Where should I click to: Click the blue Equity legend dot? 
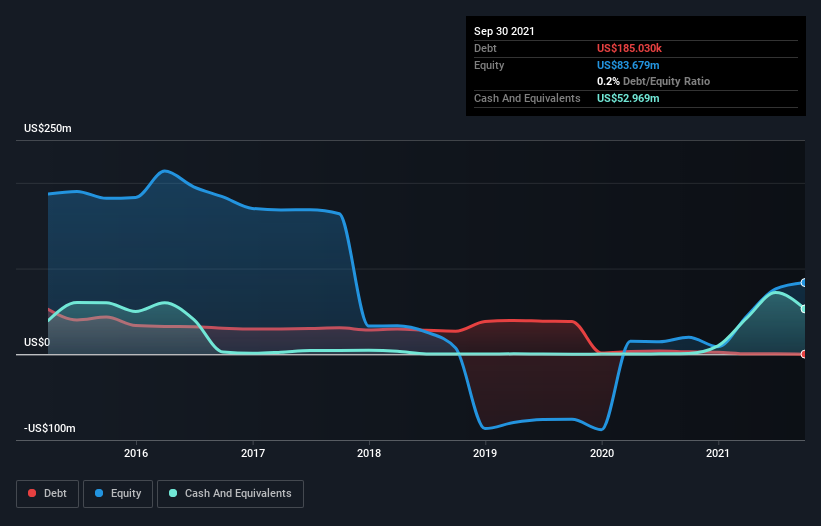pos(99,494)
